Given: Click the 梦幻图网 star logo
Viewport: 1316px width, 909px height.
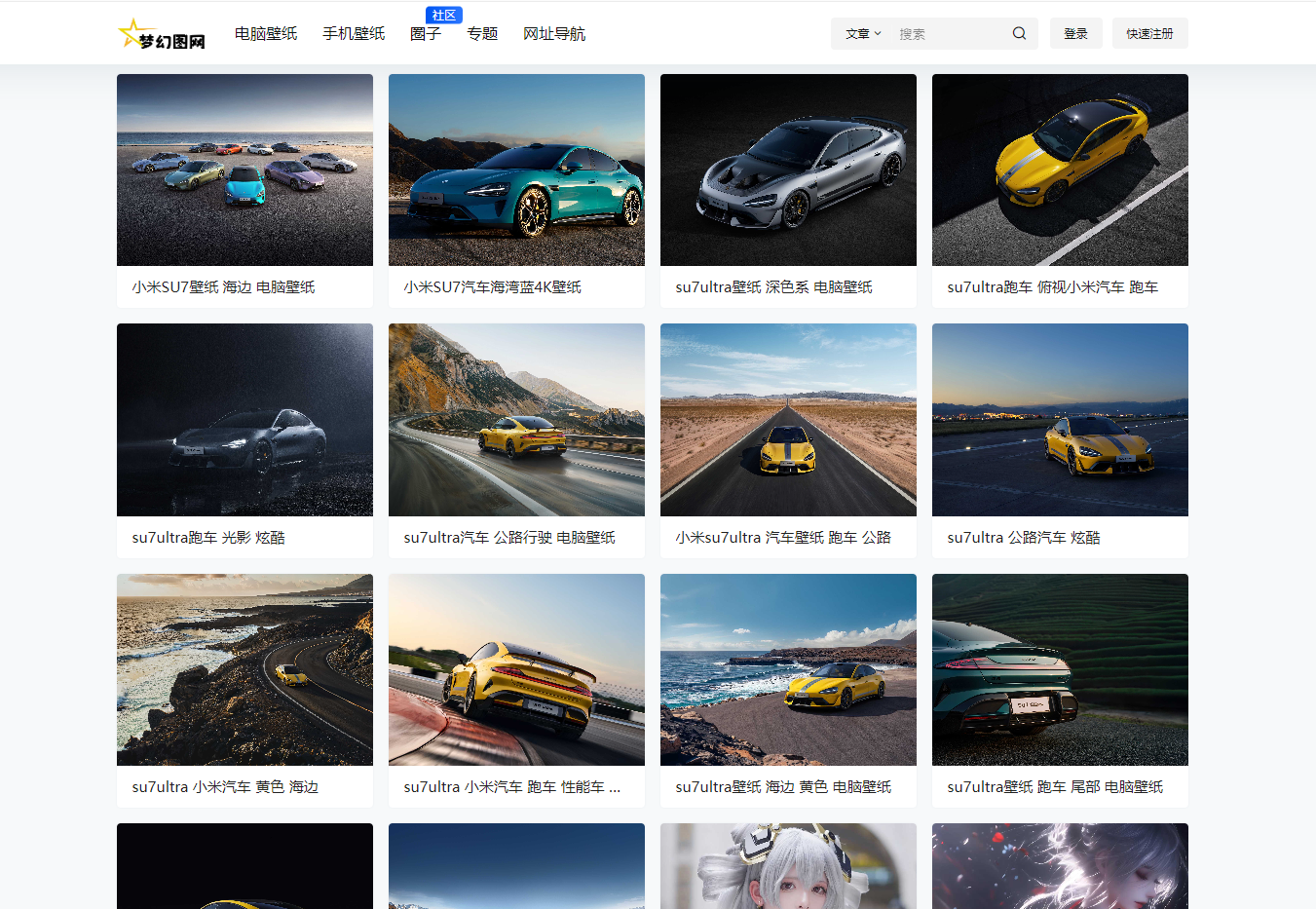Looking at the screenshot, I should tap(162, 34).
